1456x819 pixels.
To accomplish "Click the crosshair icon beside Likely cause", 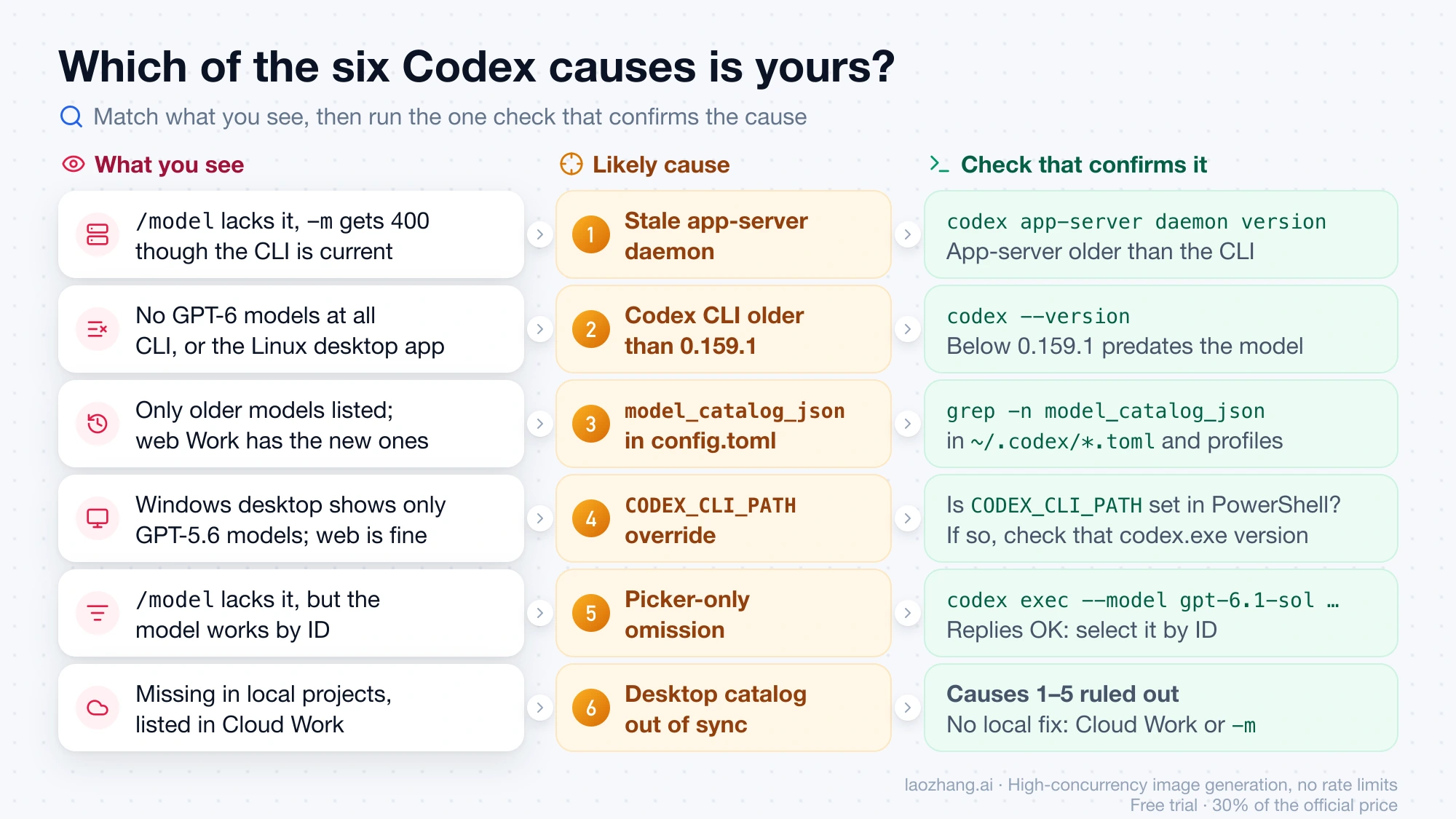I will tap(571, 164).
